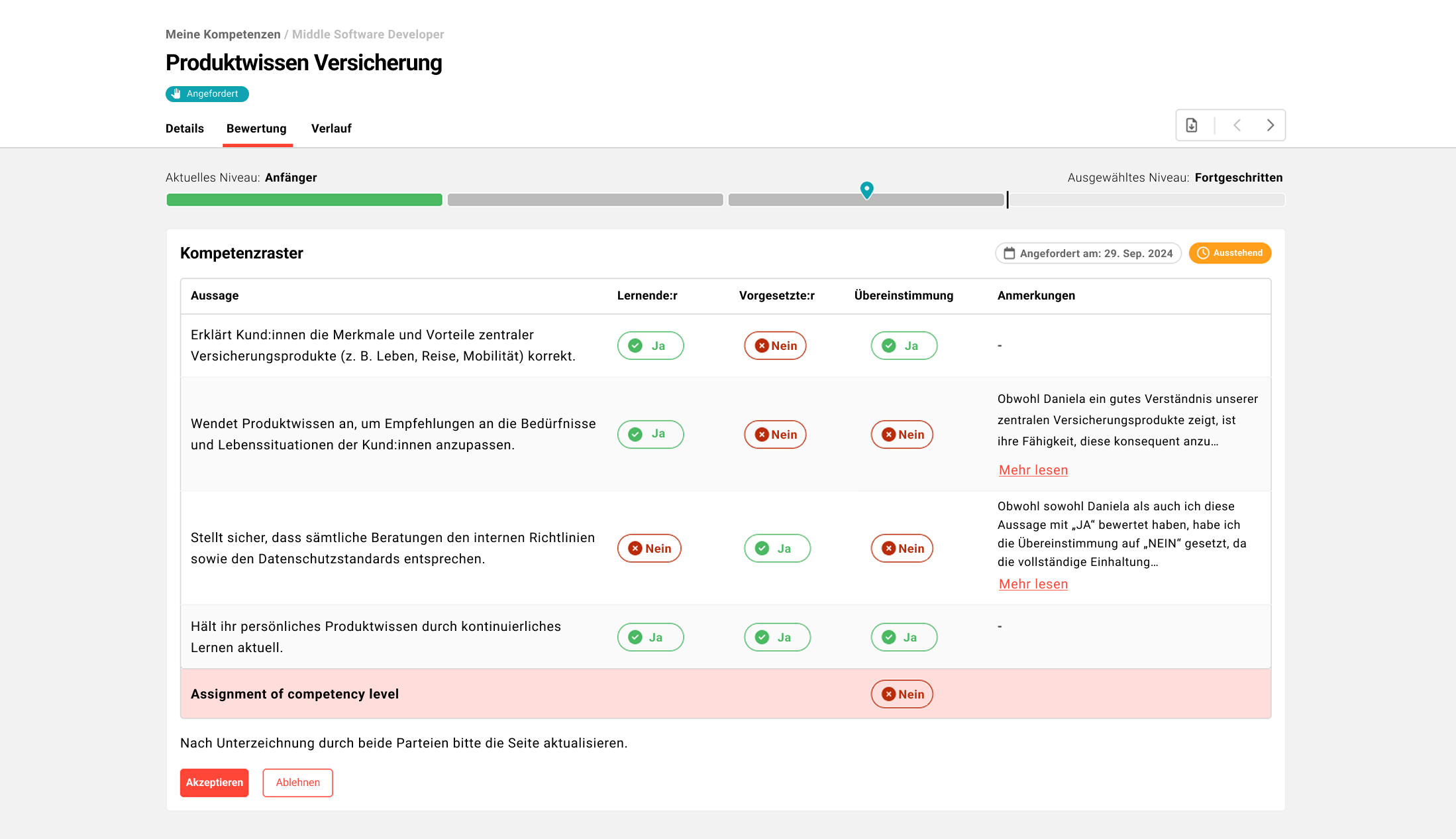Open the Meine Kompetenzen breadcrumb link
The width and height of the screenshot is (1456, 839).
pos(223,34)
